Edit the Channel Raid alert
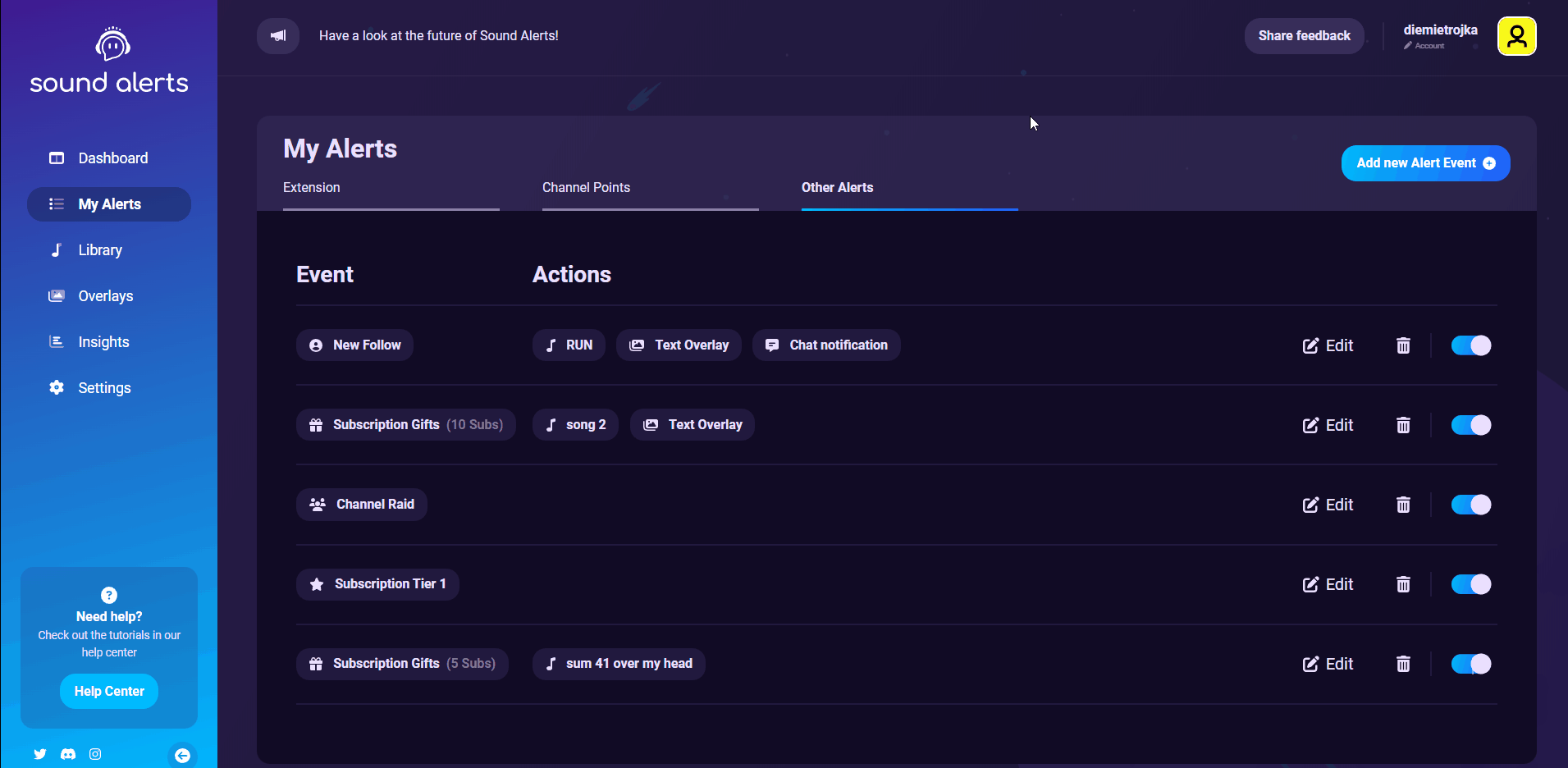This screenshot has width=1568, height=768. [x=1328, y=505]
